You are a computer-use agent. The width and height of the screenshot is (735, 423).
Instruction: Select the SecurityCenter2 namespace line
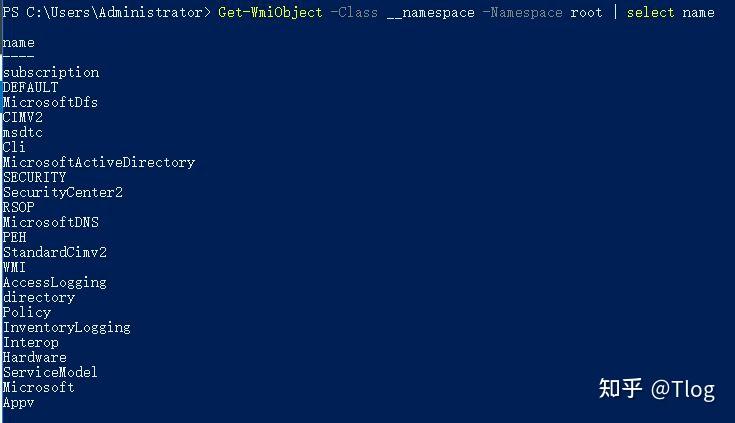63,192
